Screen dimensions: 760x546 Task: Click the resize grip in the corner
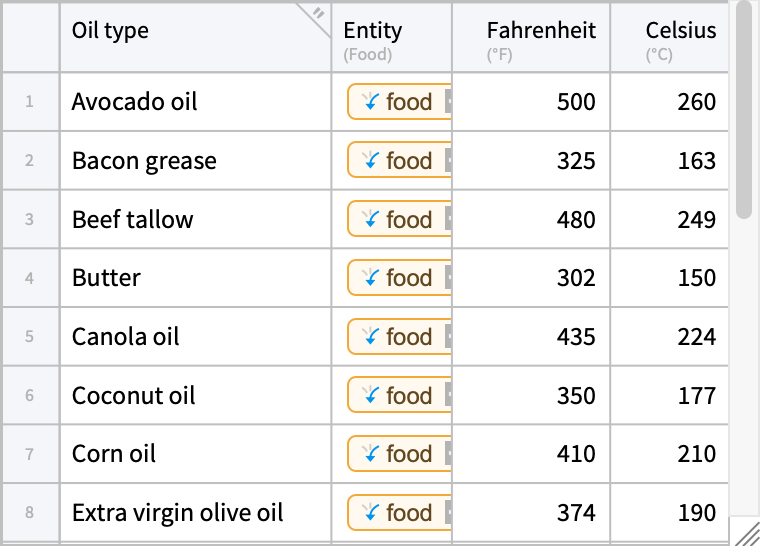pos(746,532)
